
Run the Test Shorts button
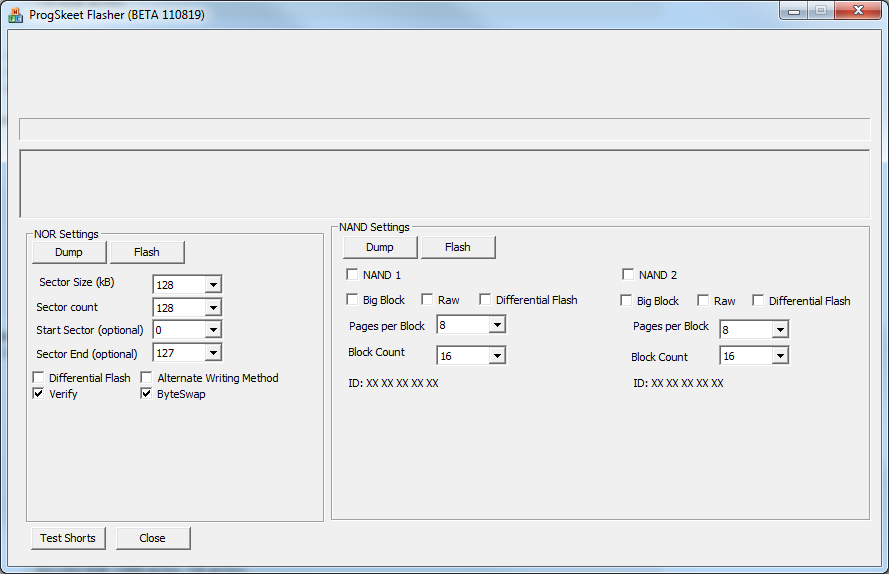click(68, 538)
